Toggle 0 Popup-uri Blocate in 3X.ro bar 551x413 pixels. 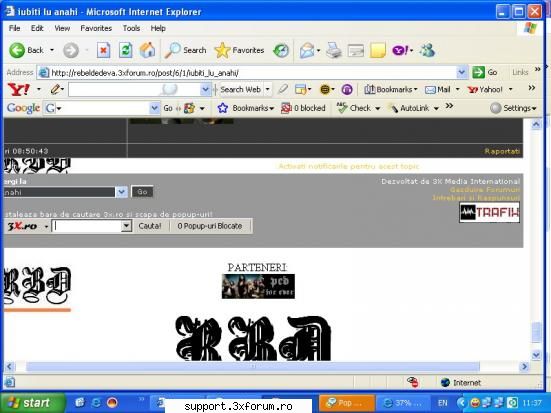210,226
